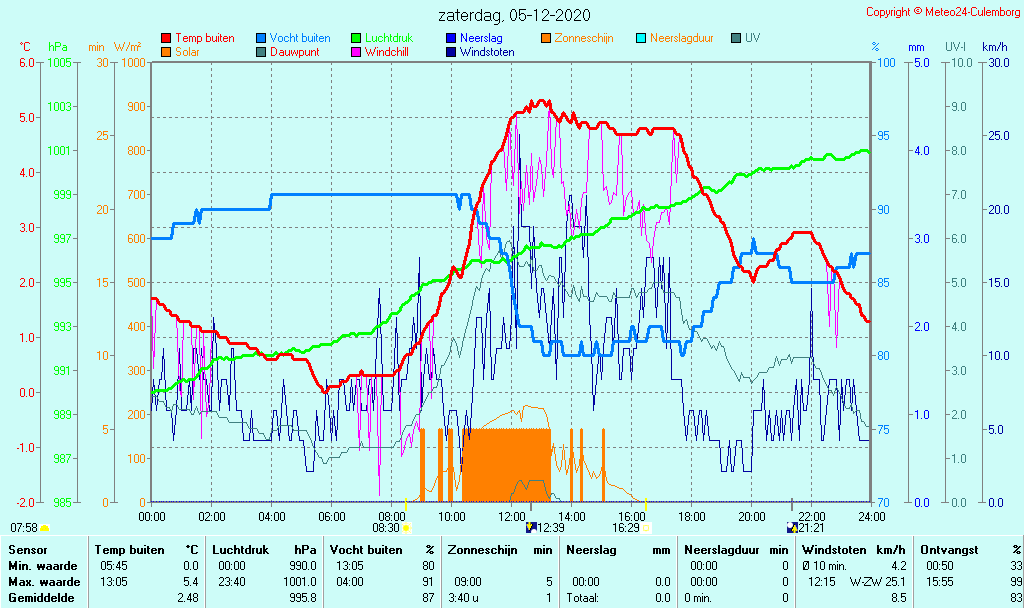Viewport: 1026px width, 608px height.
Task: Click the moon icon beside 21:21
Action: 792,527
